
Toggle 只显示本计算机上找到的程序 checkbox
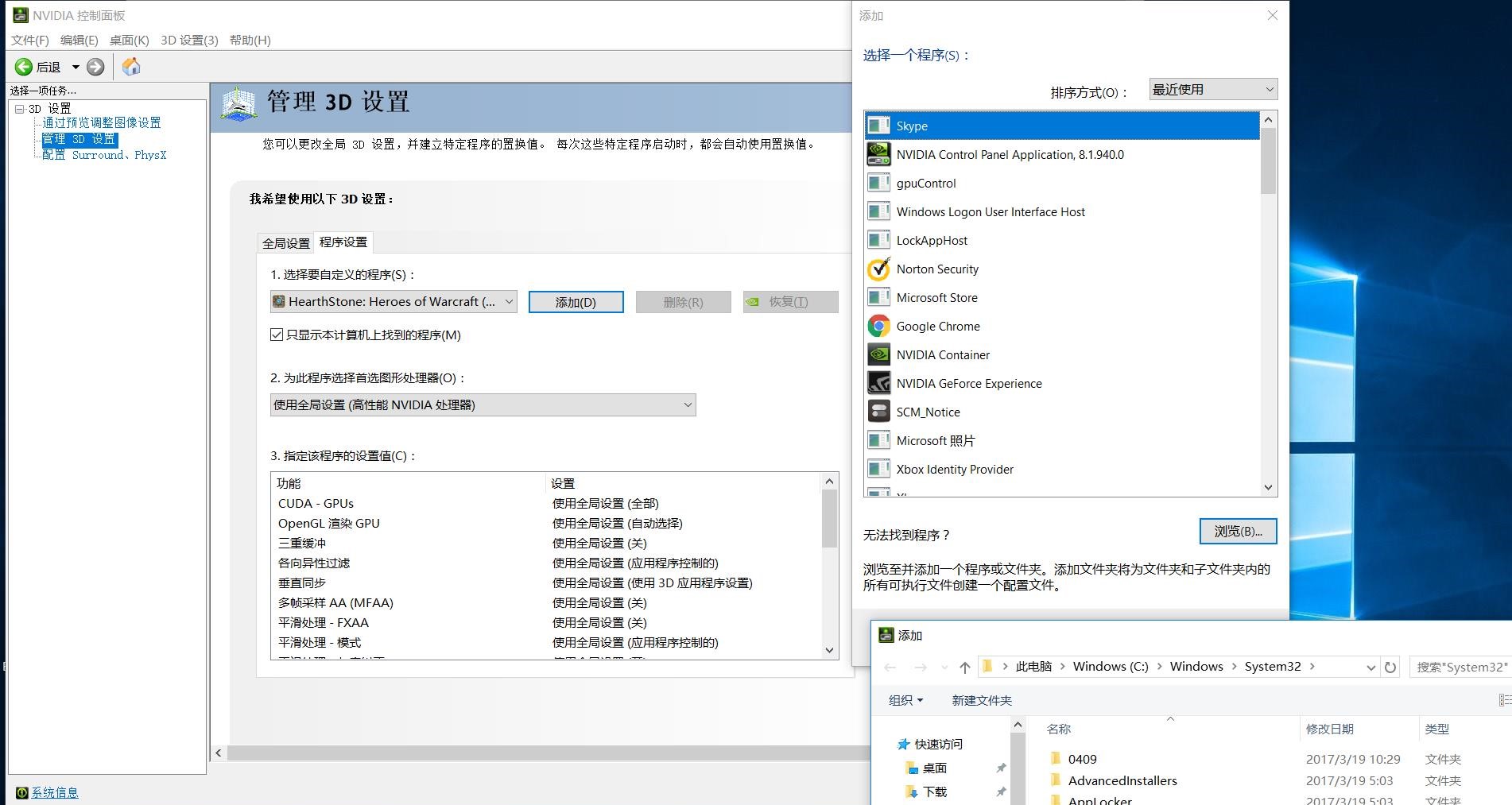(x=277, y=335)
